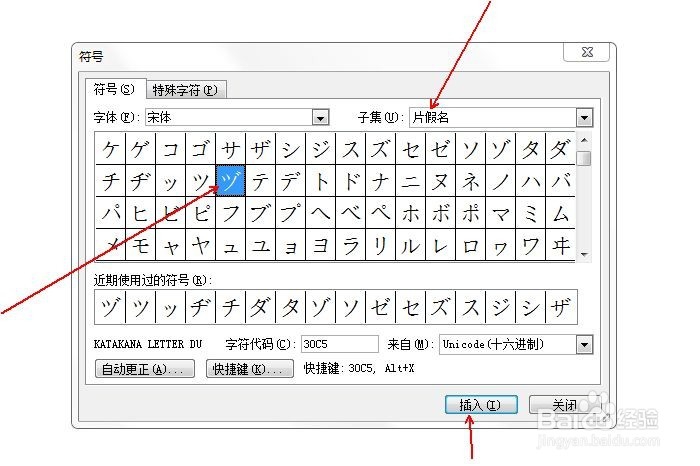The height and width of the screenshot is (466, 700).
Task: Select ホ in the symbol grid
Action: point(410,213)
